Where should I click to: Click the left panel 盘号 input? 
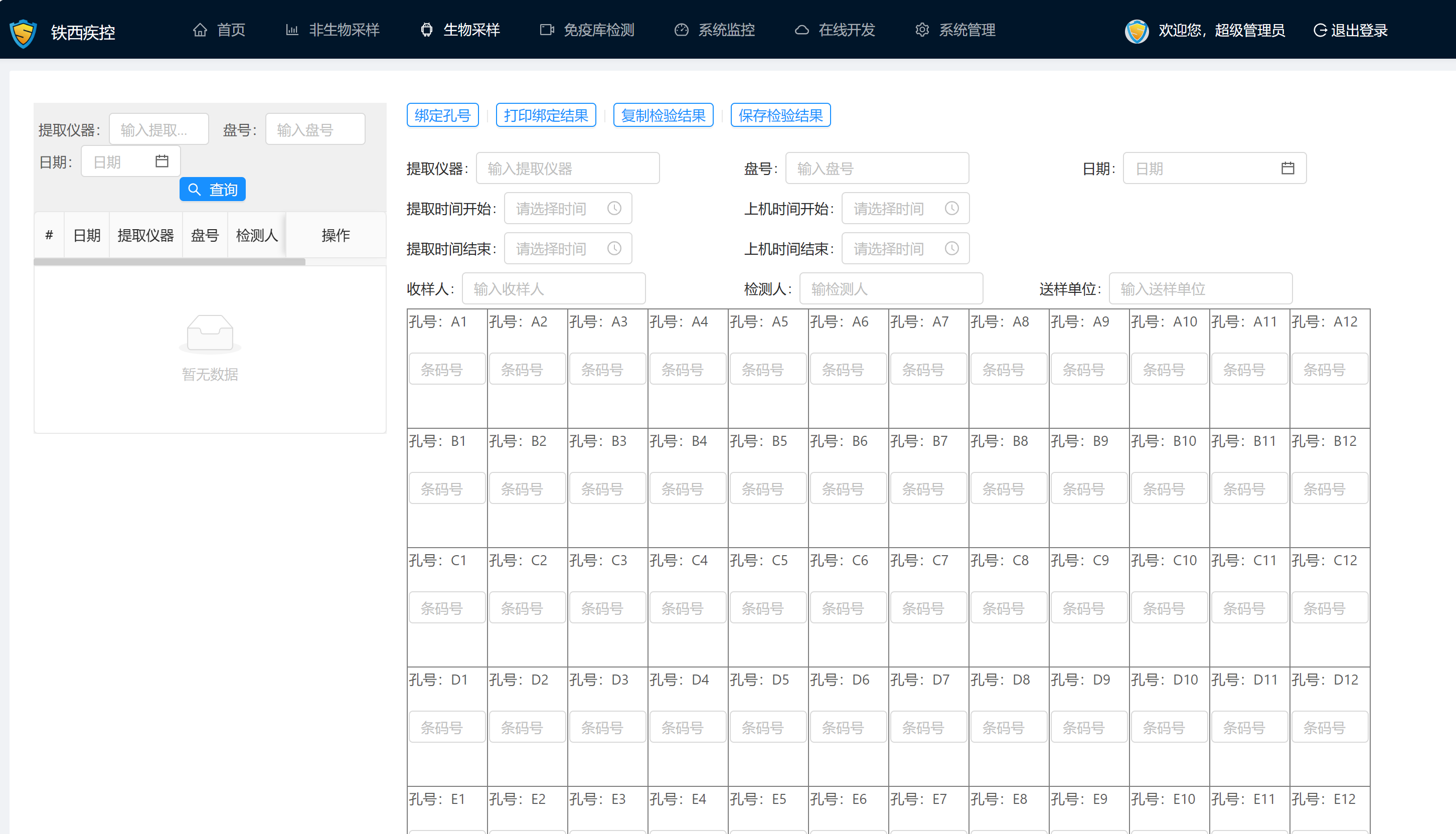click(315, 129)
